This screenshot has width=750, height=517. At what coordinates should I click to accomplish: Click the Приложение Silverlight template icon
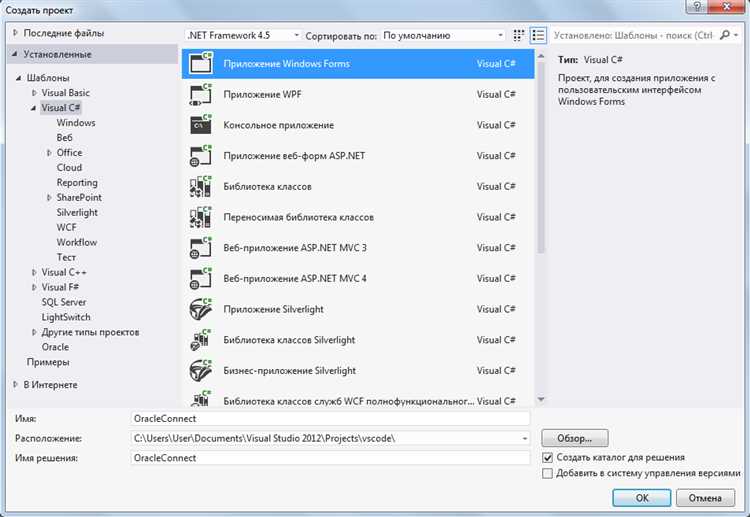coord(201,309)
